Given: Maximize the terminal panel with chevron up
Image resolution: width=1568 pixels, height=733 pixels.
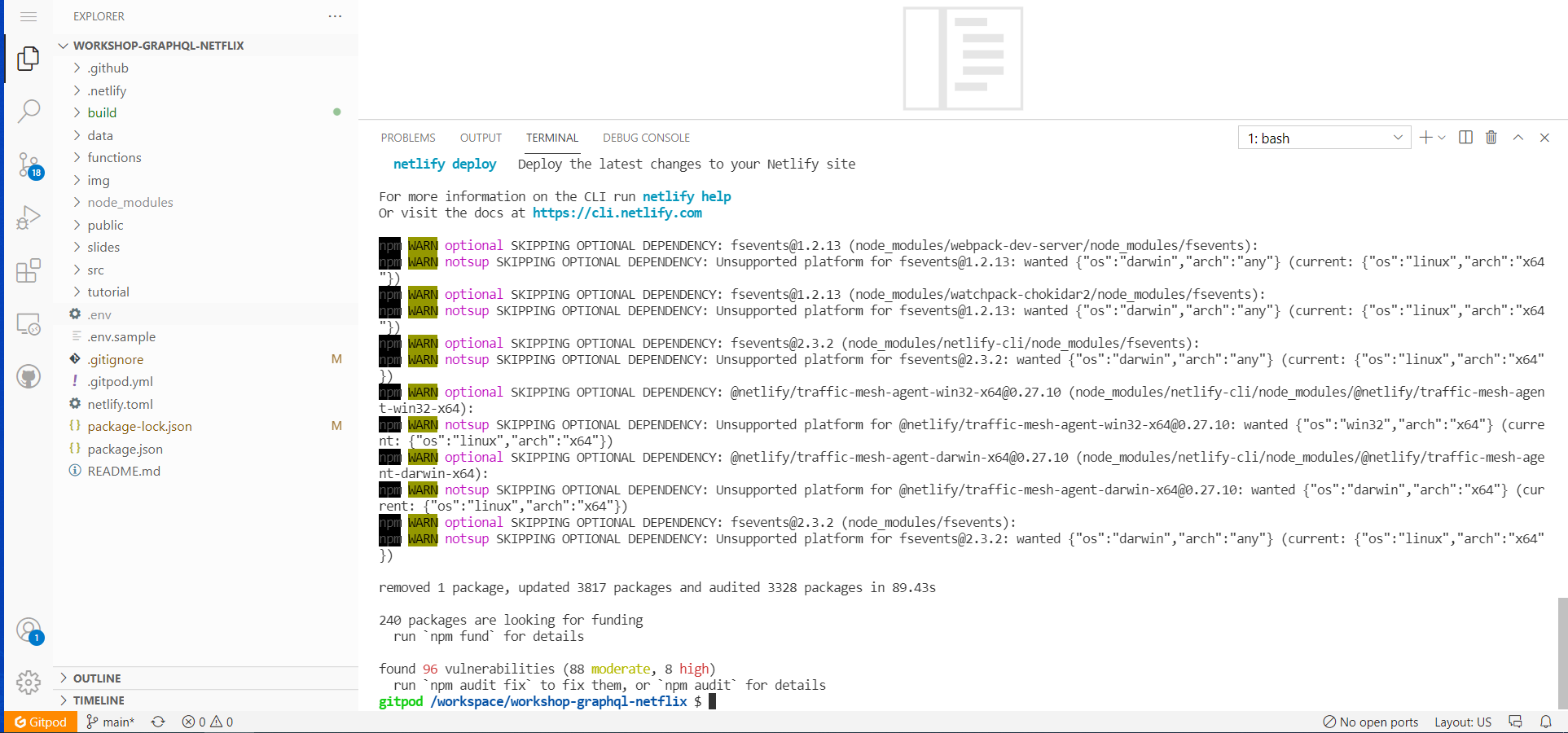Looking at the screenshot, I should point(1517,137).
